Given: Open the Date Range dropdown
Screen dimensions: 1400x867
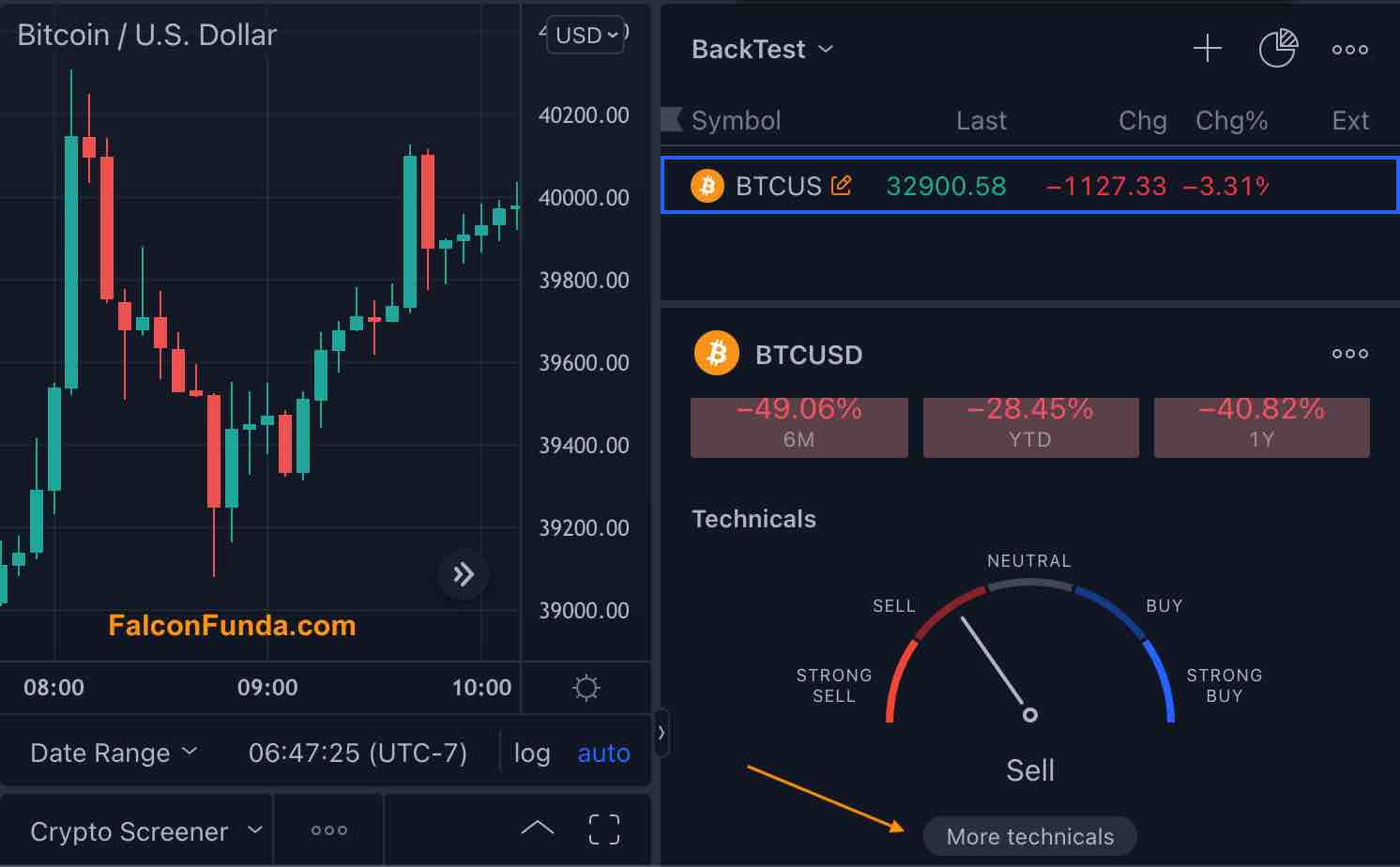Looking at the screenshot, I should 113,752.
